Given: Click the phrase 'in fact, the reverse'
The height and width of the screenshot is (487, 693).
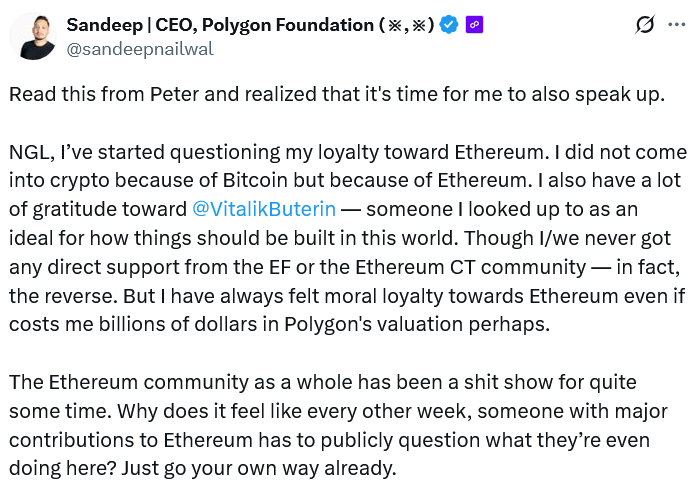Looking at the screenshot, I should point(640,268).
